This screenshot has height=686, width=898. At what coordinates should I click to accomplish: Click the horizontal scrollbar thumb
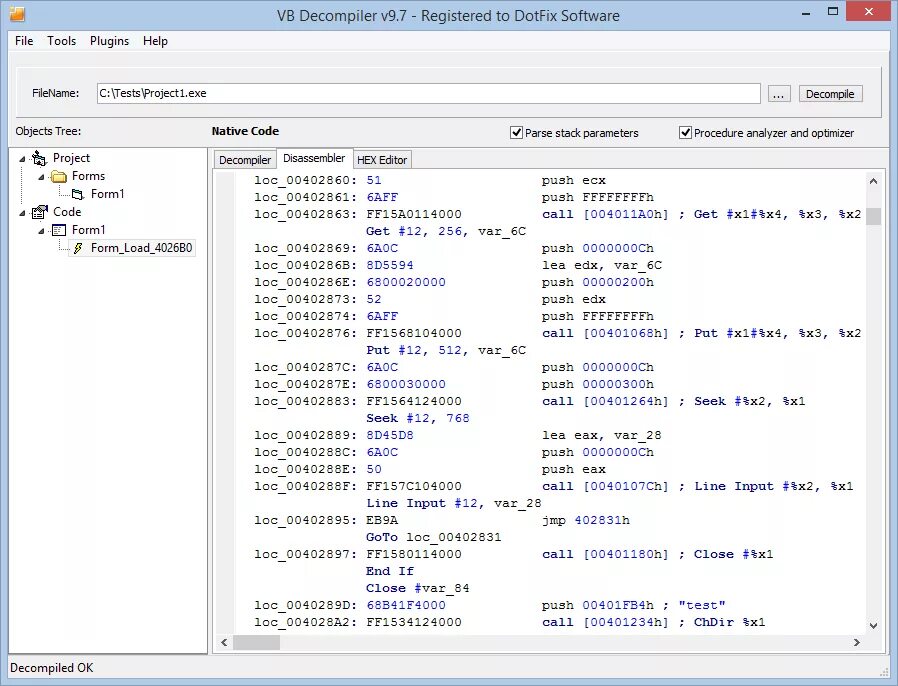257,642
